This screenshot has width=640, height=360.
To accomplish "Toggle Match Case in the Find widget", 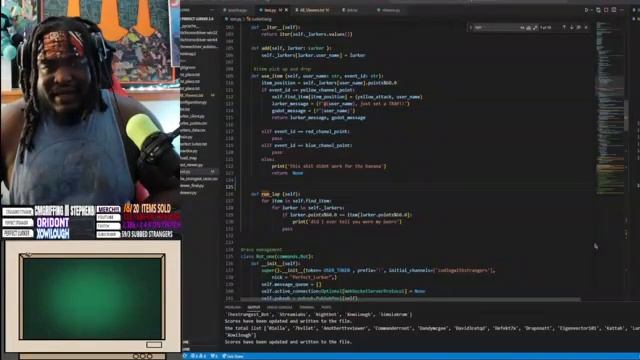I will coord(522,27).
